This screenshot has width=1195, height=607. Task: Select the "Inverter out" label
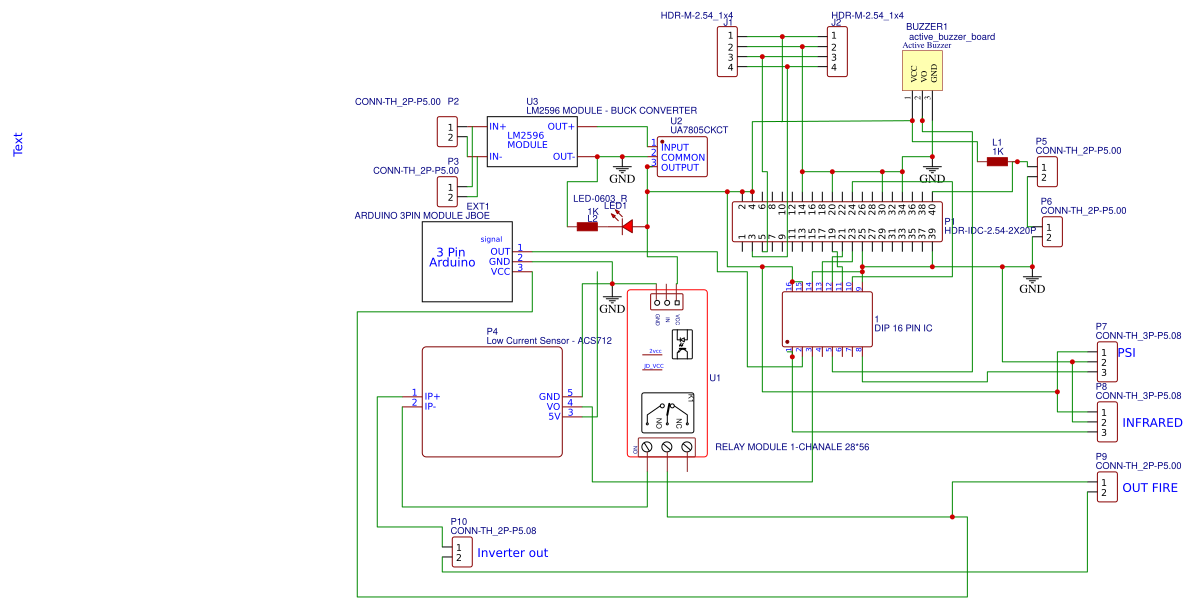point(512,553)
